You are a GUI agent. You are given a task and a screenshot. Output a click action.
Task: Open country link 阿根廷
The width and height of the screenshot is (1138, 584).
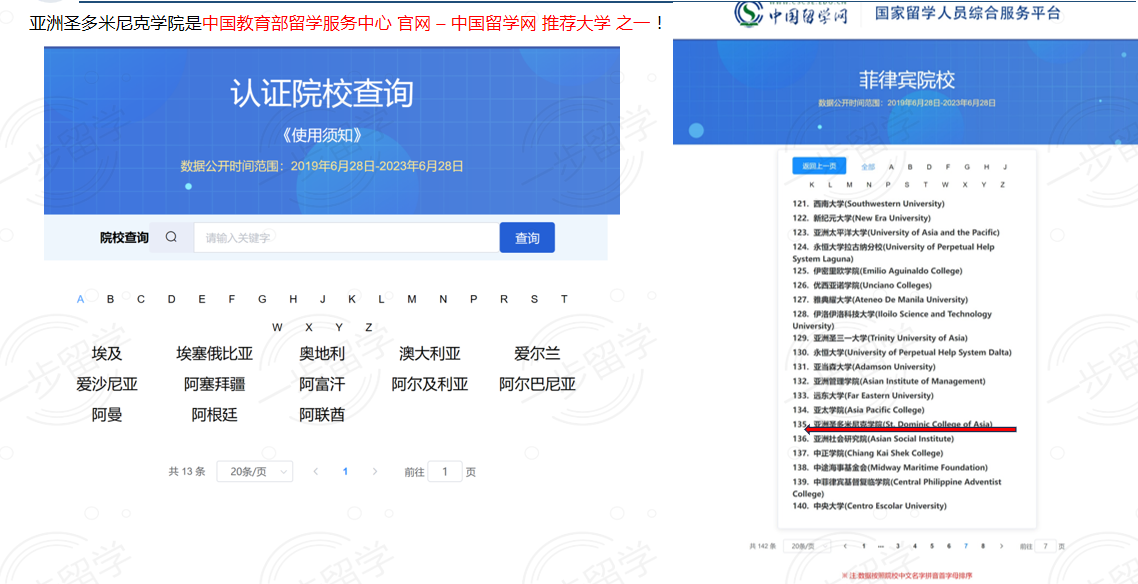point(214,414)
